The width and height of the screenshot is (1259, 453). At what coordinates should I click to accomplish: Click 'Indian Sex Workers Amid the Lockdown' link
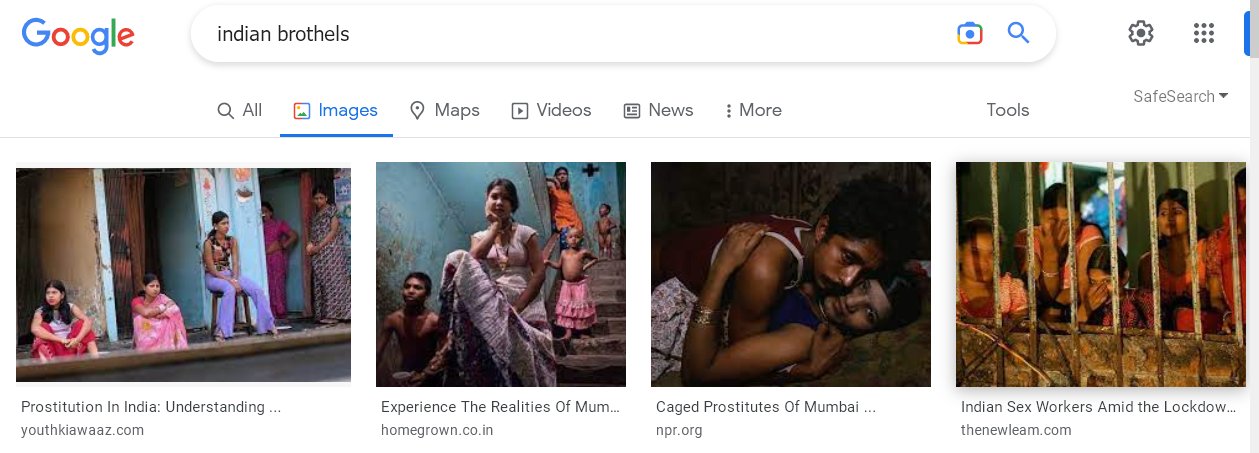[1100, 407]
